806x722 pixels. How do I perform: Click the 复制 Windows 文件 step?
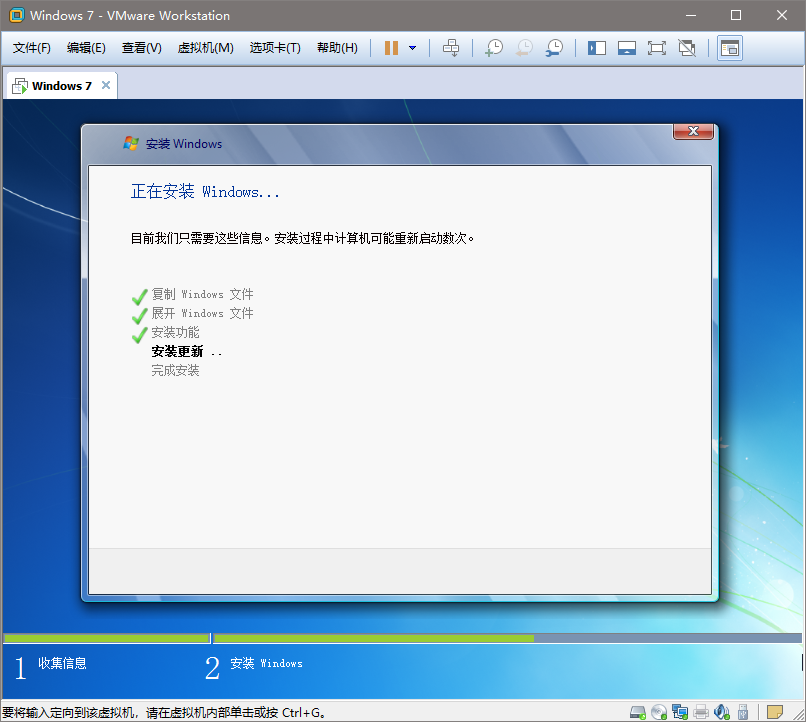tap(203, 294)
